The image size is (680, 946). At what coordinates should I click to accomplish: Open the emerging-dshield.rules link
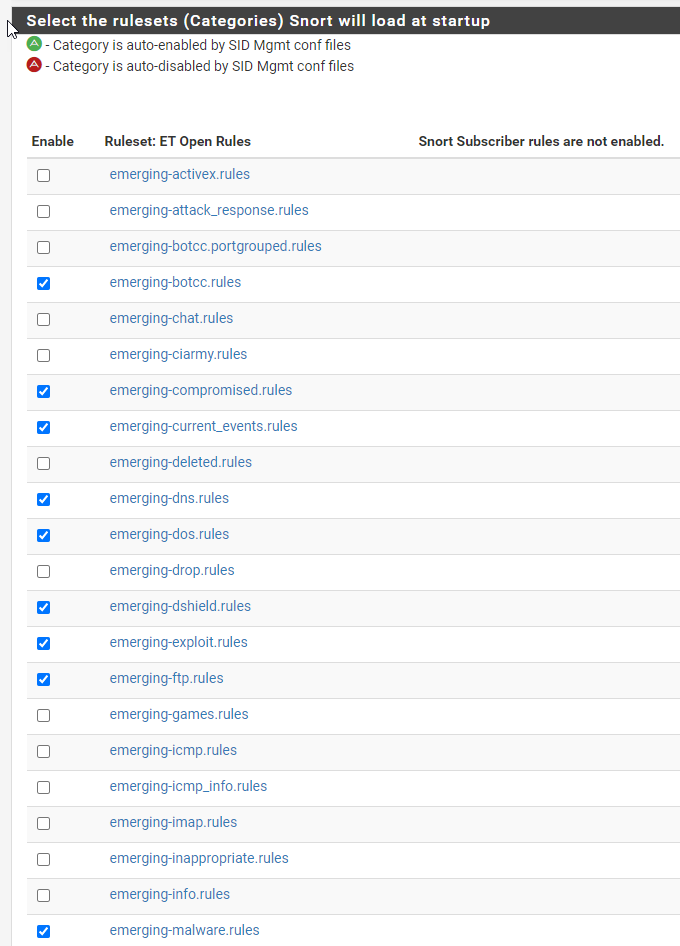(180, 606)
